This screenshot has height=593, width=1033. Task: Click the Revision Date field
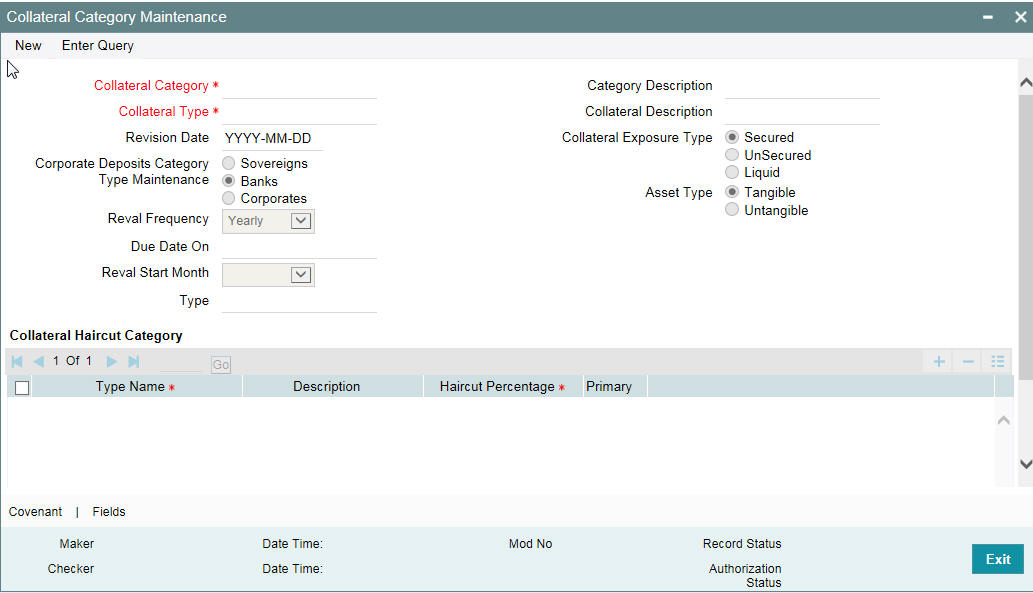pos(272,138)
